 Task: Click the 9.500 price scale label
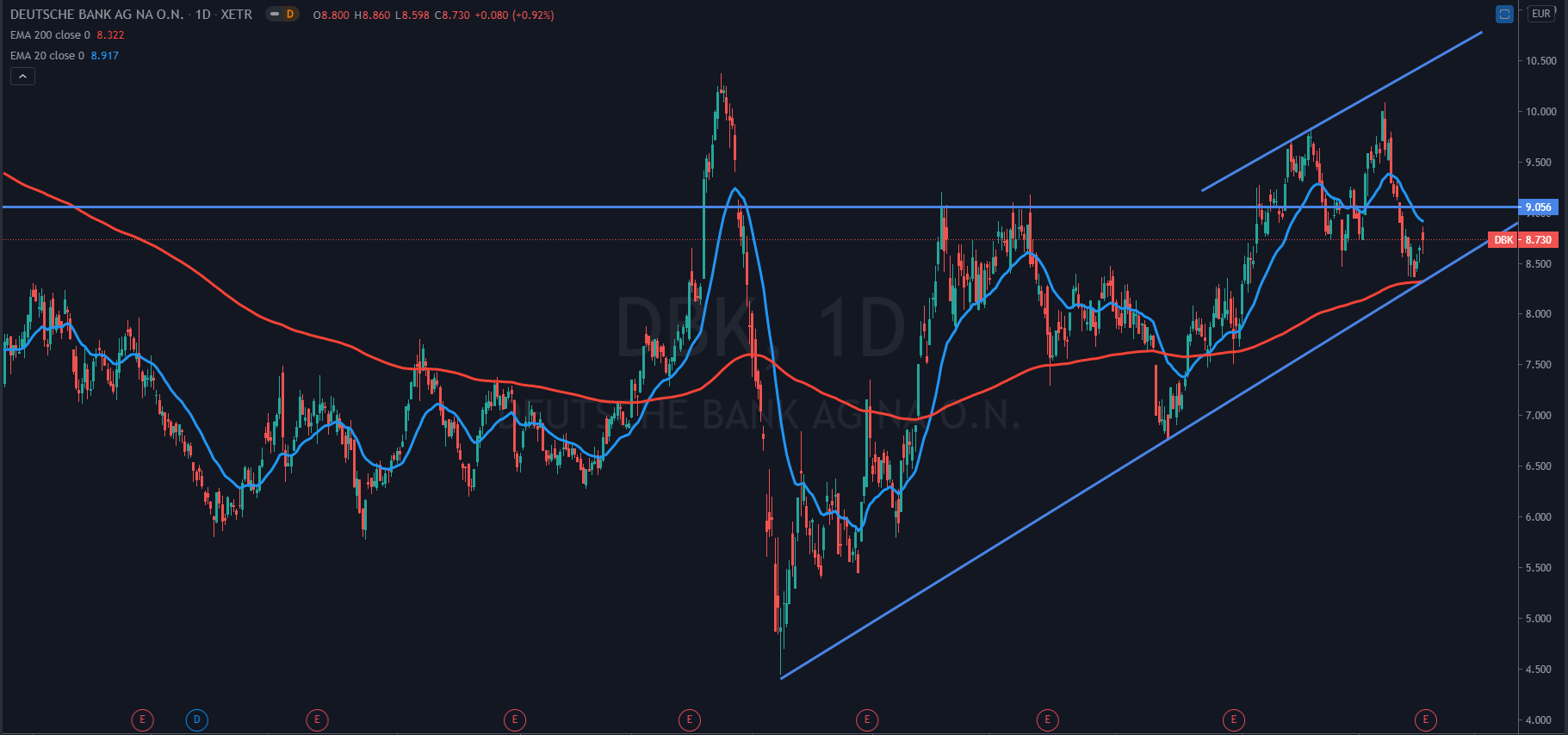[1540, 163]
